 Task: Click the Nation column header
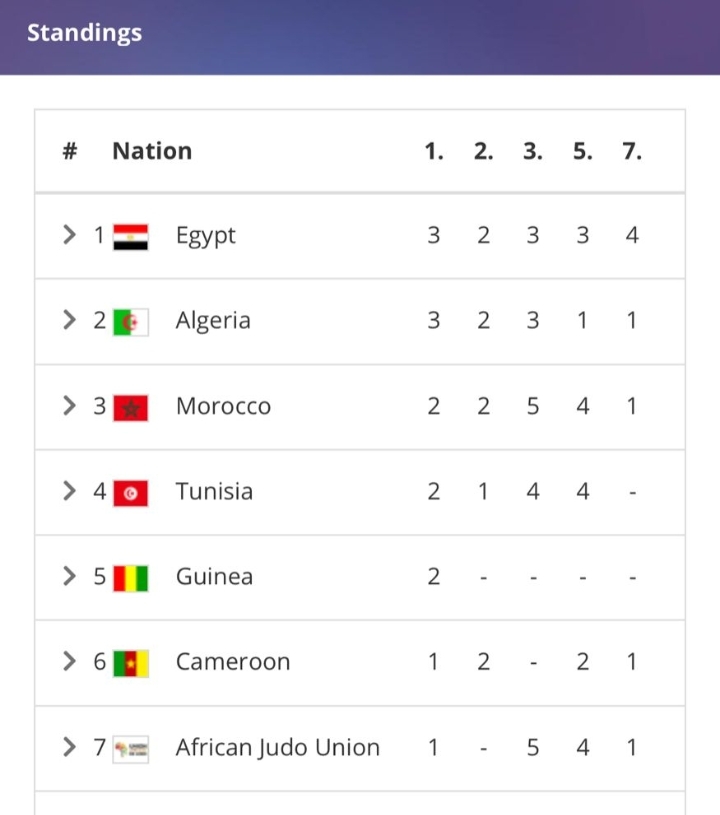(x=152, y=152)
